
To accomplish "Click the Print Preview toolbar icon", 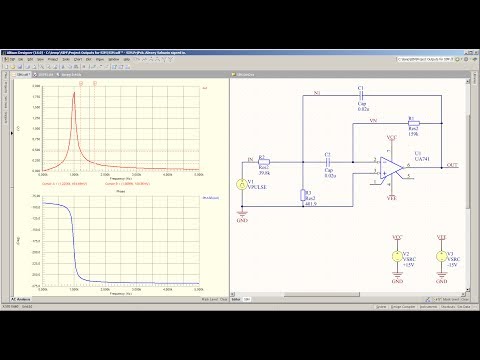I will click(x=34, y=67).
